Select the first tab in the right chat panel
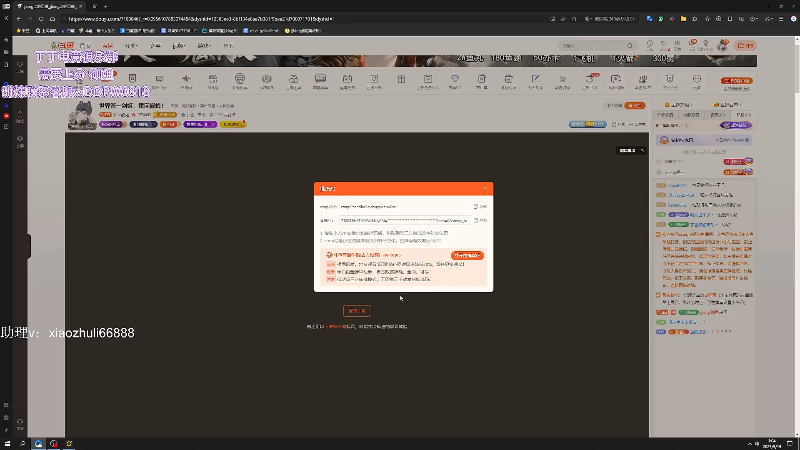 [x=665, y=115]
